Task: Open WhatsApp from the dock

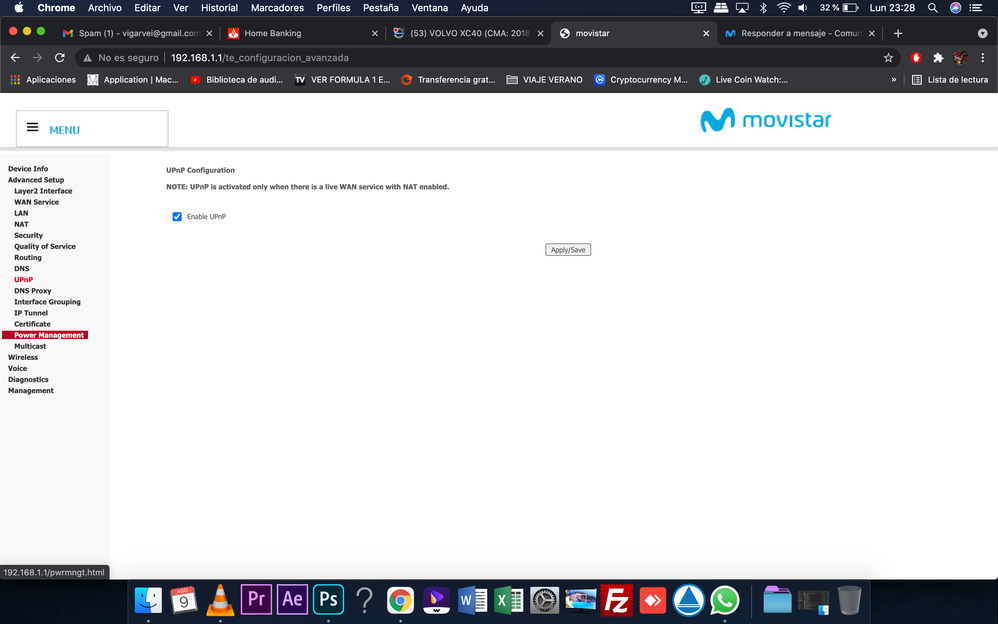Action: point(725,599)
